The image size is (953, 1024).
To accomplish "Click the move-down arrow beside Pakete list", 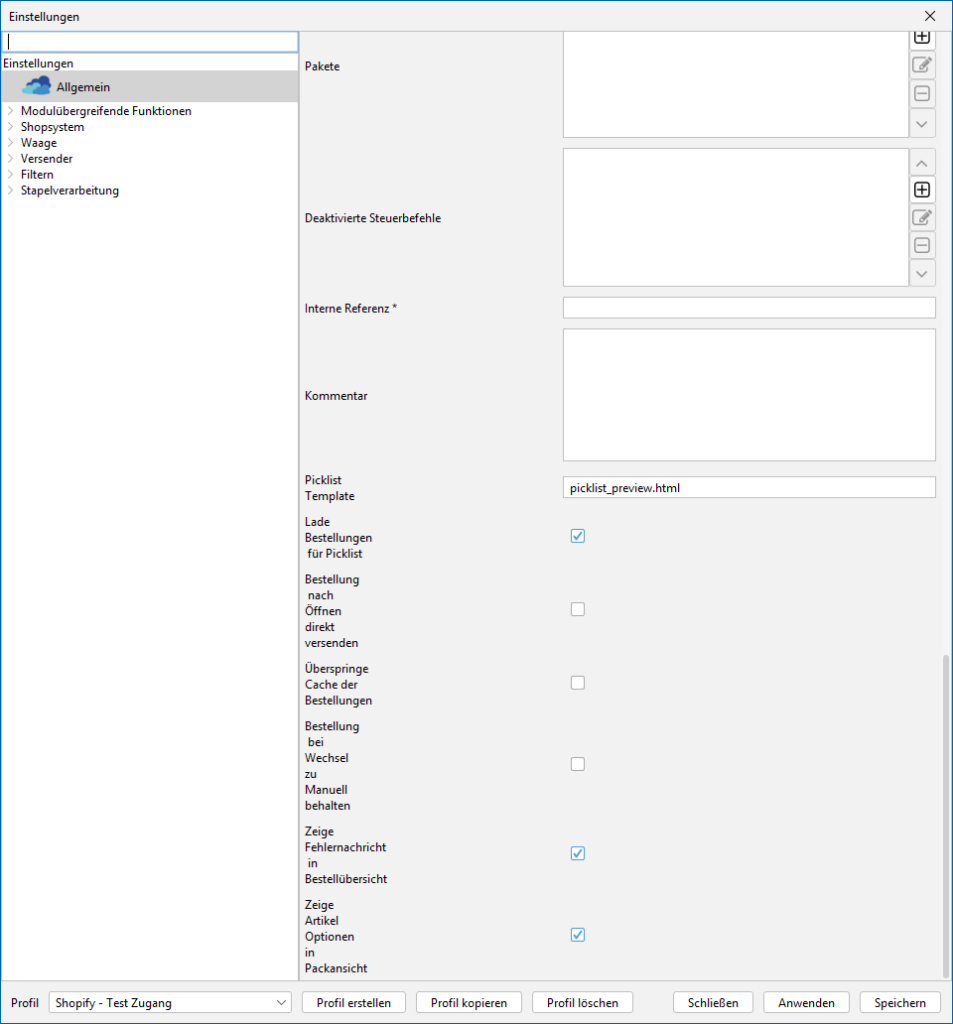I will [922, 123].
